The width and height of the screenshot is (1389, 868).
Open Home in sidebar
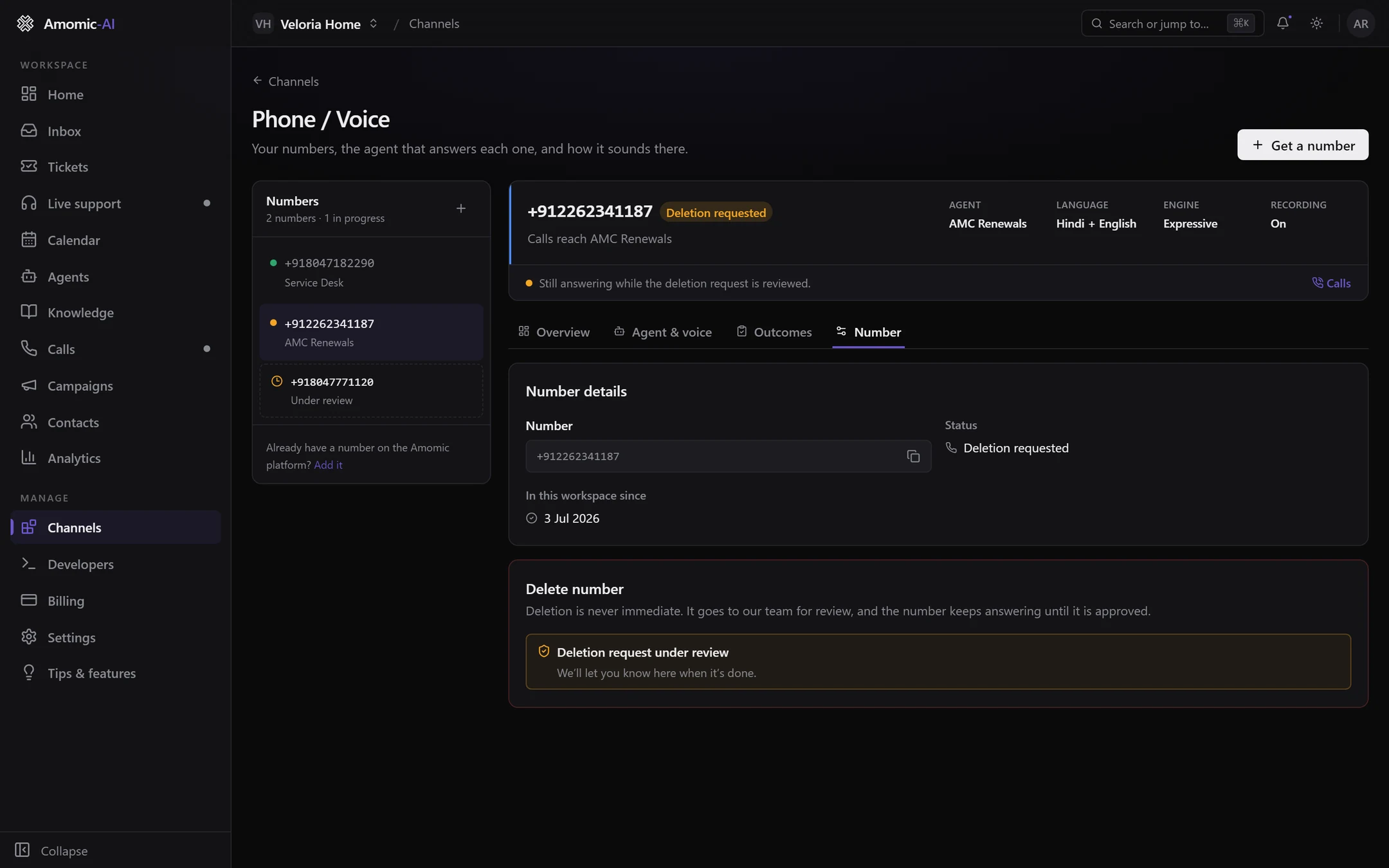click(116, 94)
